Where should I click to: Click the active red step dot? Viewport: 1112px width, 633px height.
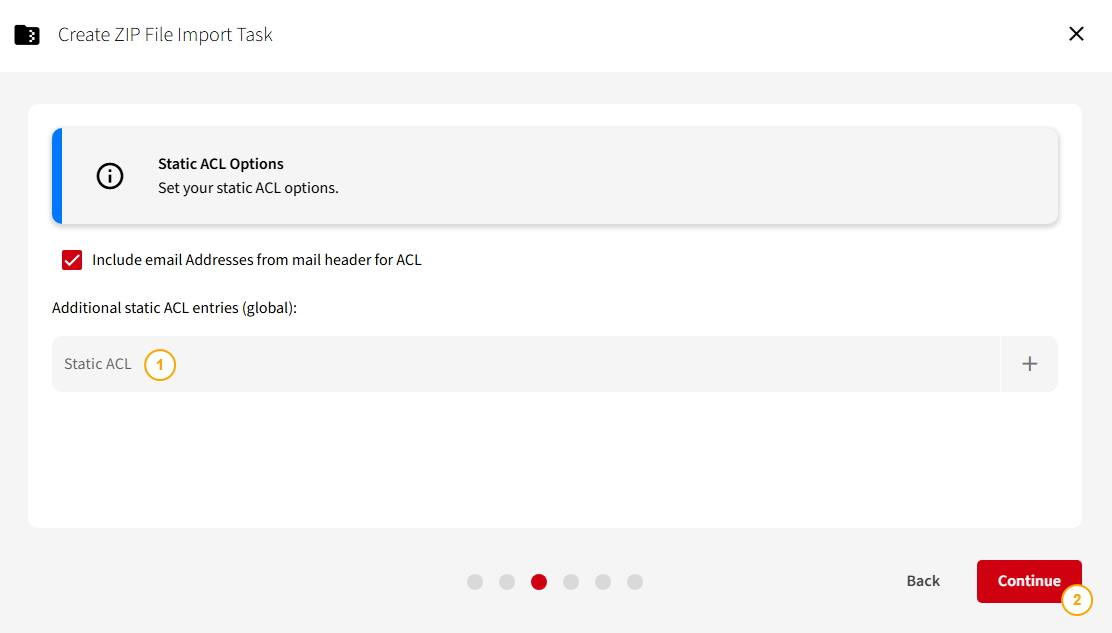[x=539, y=582]
